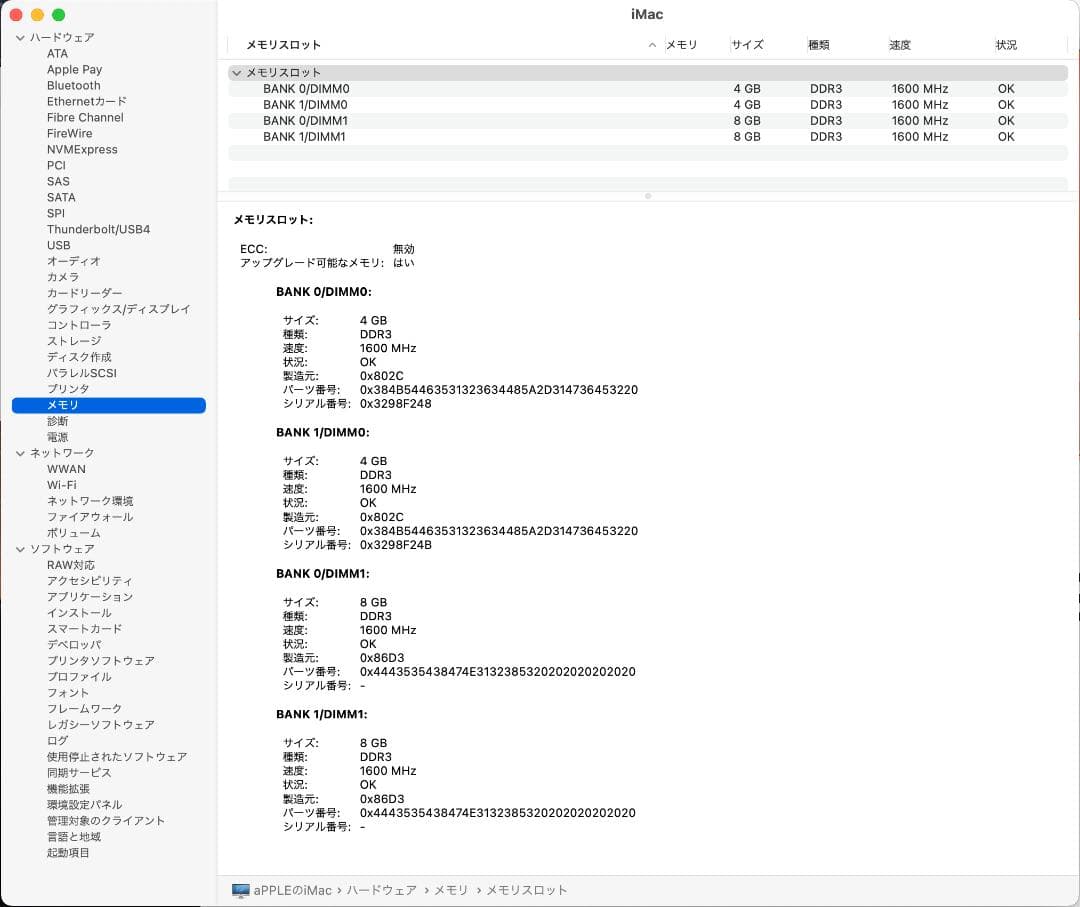Screen dimensions: 1080x907
Task: Open the 電源 hardware section
Action: (x=57, y=437)
